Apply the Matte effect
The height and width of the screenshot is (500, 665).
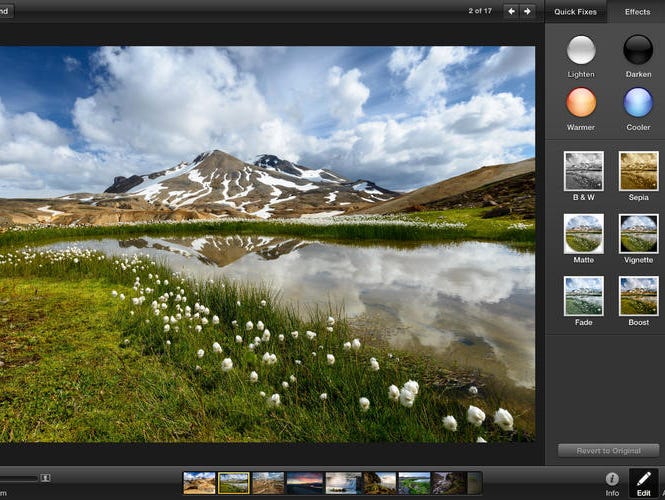[x=584, y=234]
